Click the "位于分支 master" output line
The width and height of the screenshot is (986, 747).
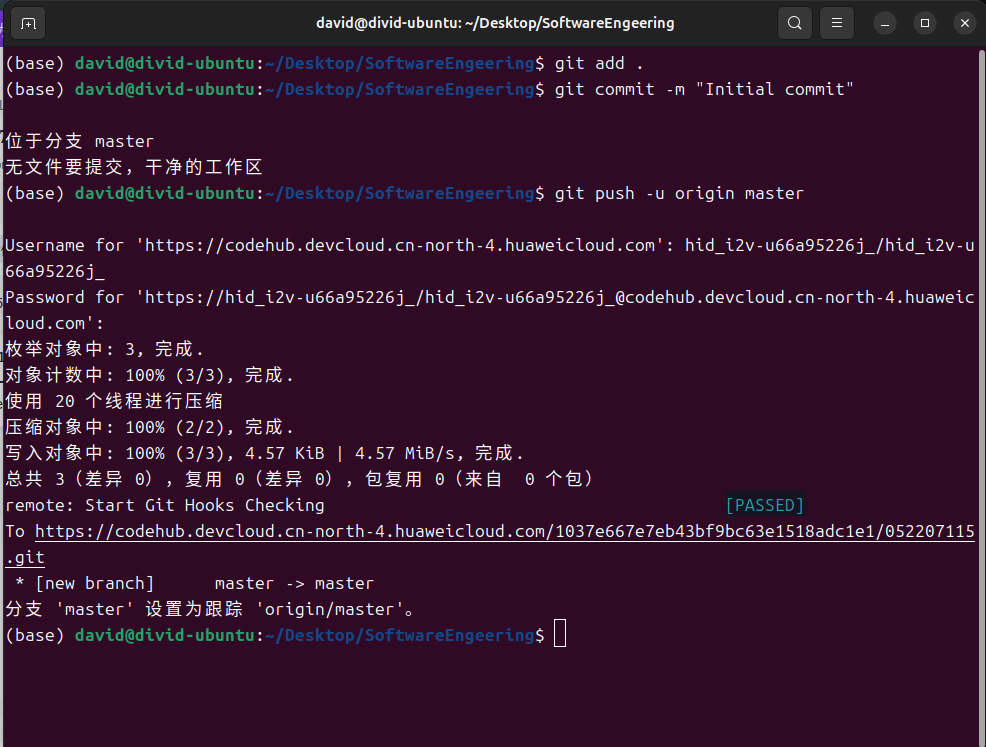[x=80, y=141]
